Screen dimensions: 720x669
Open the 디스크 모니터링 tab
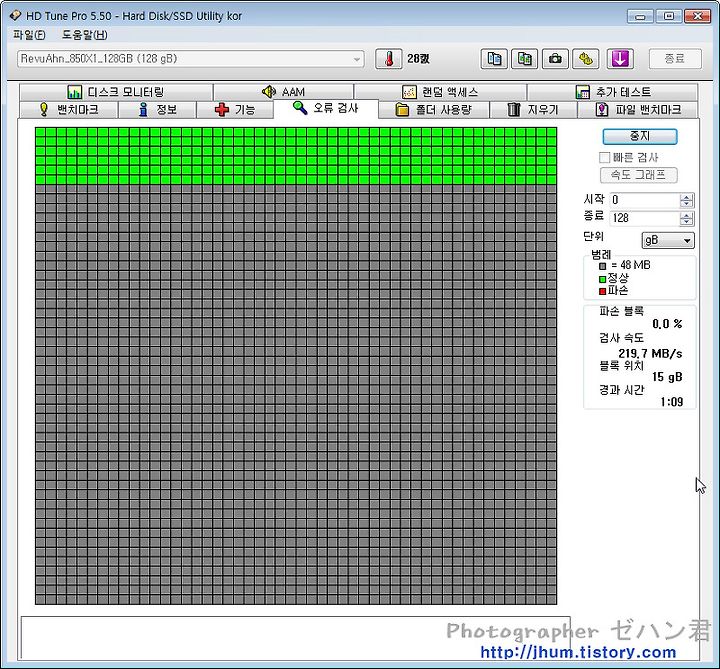[x=116, y=92]
